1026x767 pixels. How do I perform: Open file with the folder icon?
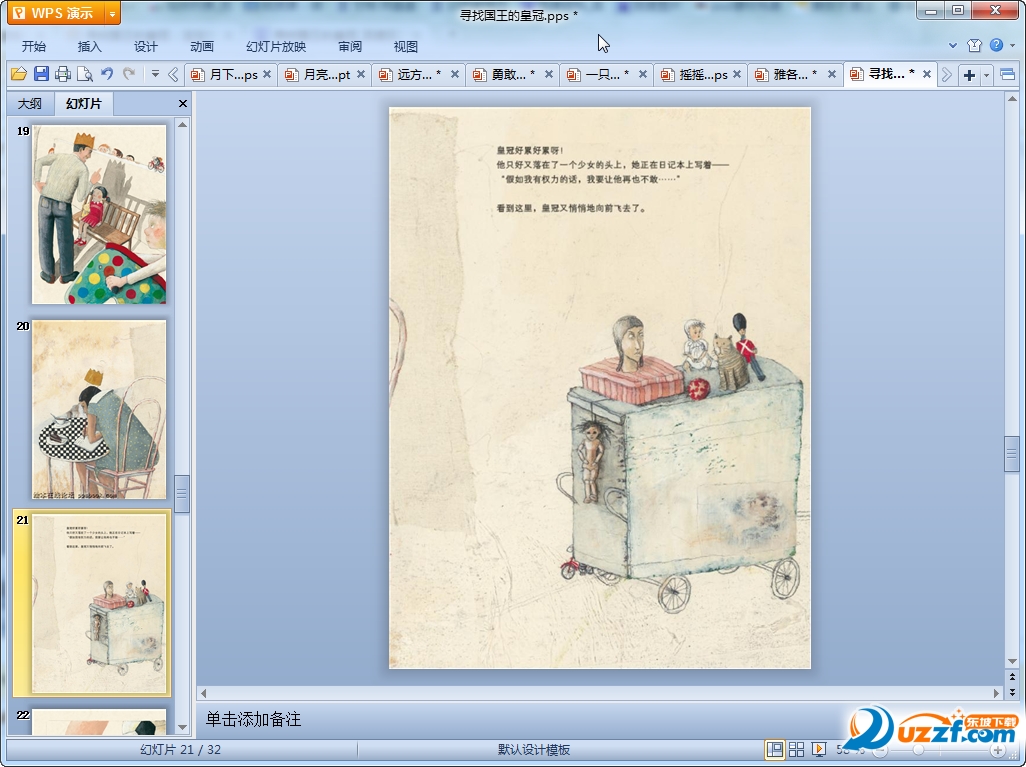[x=19, y=74]
